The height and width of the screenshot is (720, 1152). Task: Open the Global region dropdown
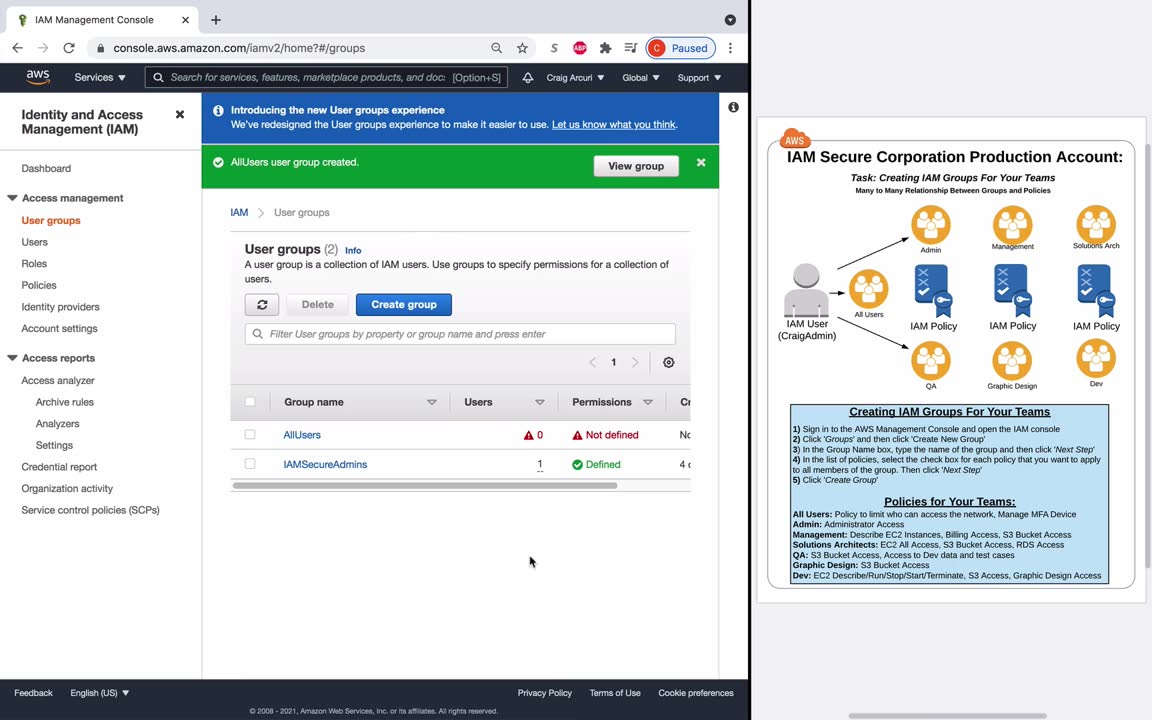click(641, 77)
